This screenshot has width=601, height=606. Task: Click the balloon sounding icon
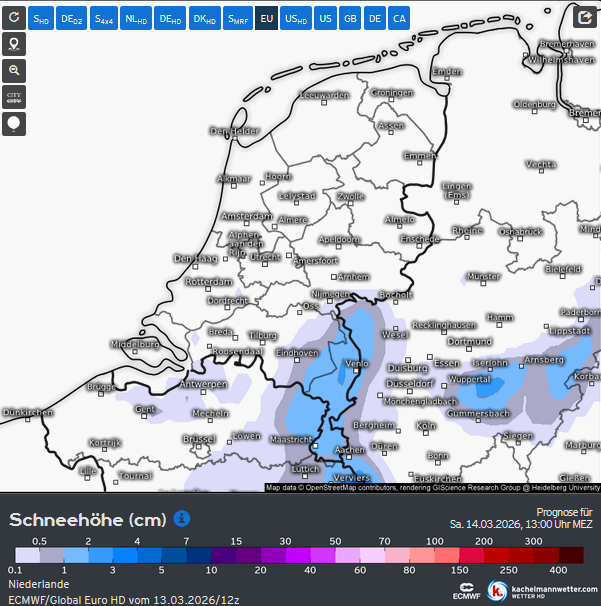[14, 124]
